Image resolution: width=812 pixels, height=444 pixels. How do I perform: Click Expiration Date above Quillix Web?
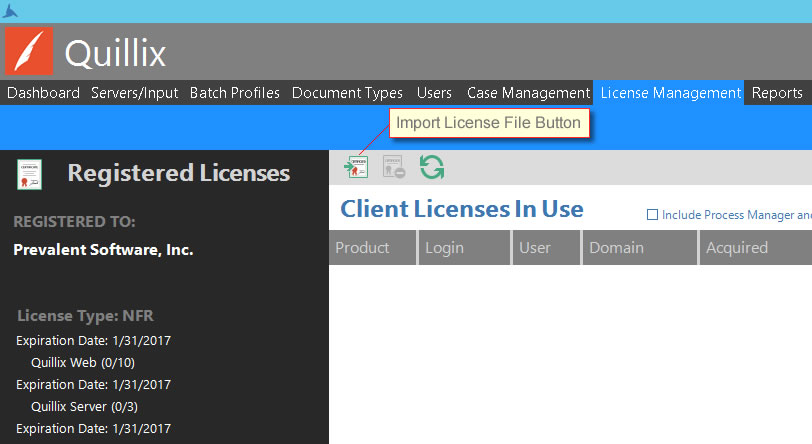pos(93,340)
